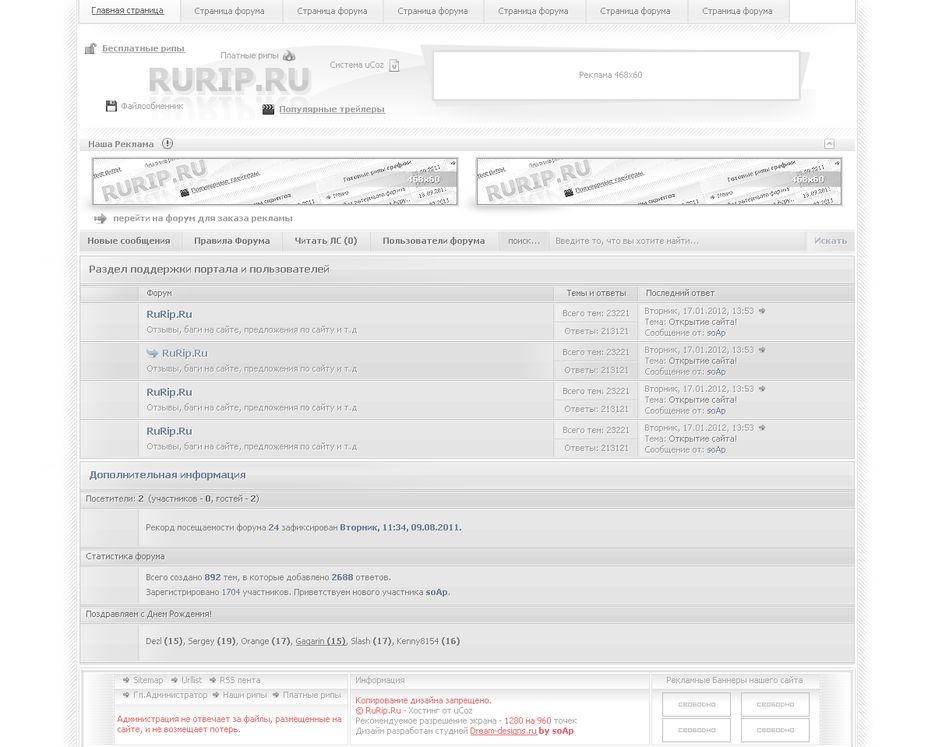Click the Форум column header

[159, 293]
